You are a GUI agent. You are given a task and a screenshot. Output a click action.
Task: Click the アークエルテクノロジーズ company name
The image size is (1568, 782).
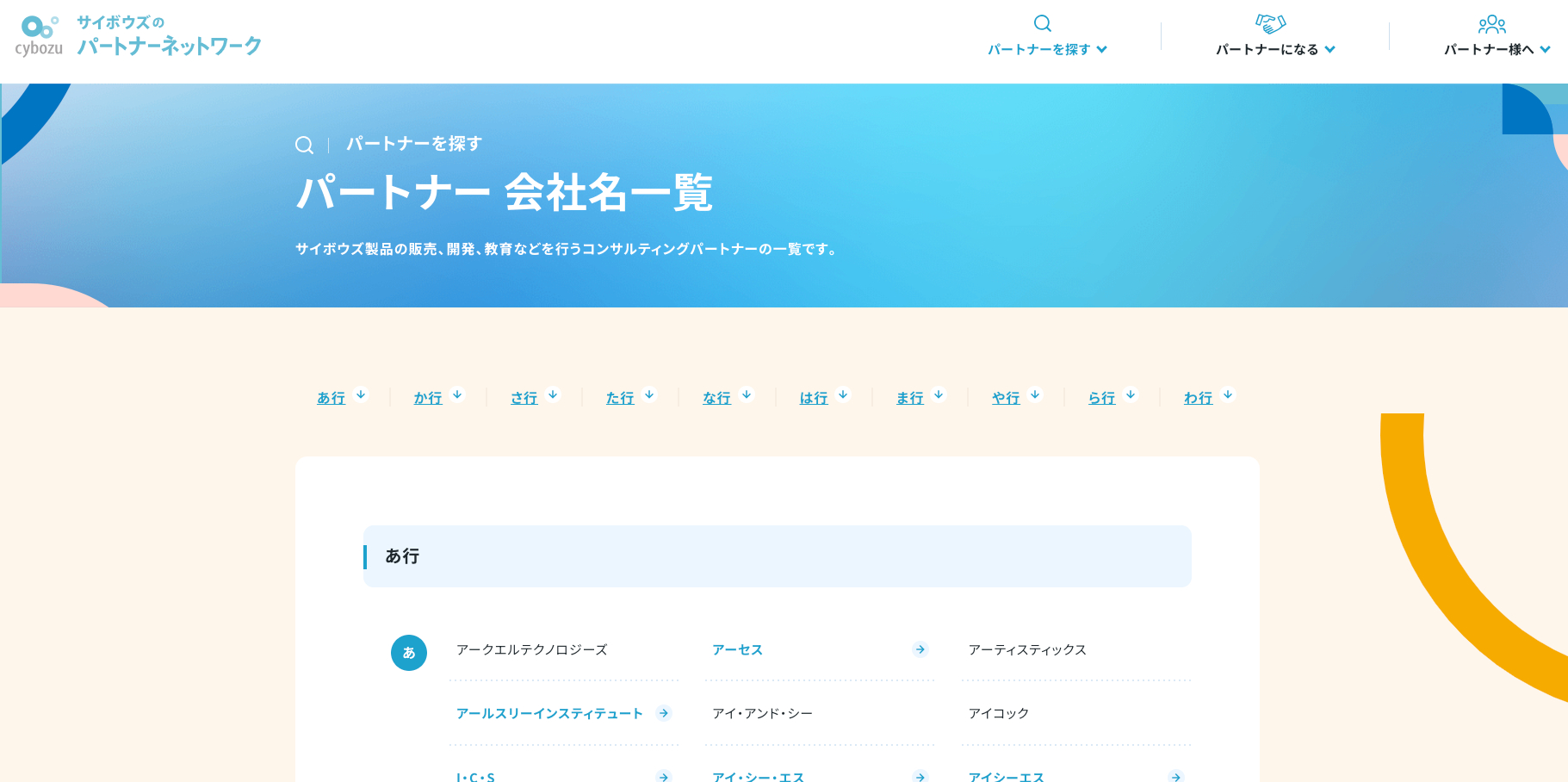point(532,650)
